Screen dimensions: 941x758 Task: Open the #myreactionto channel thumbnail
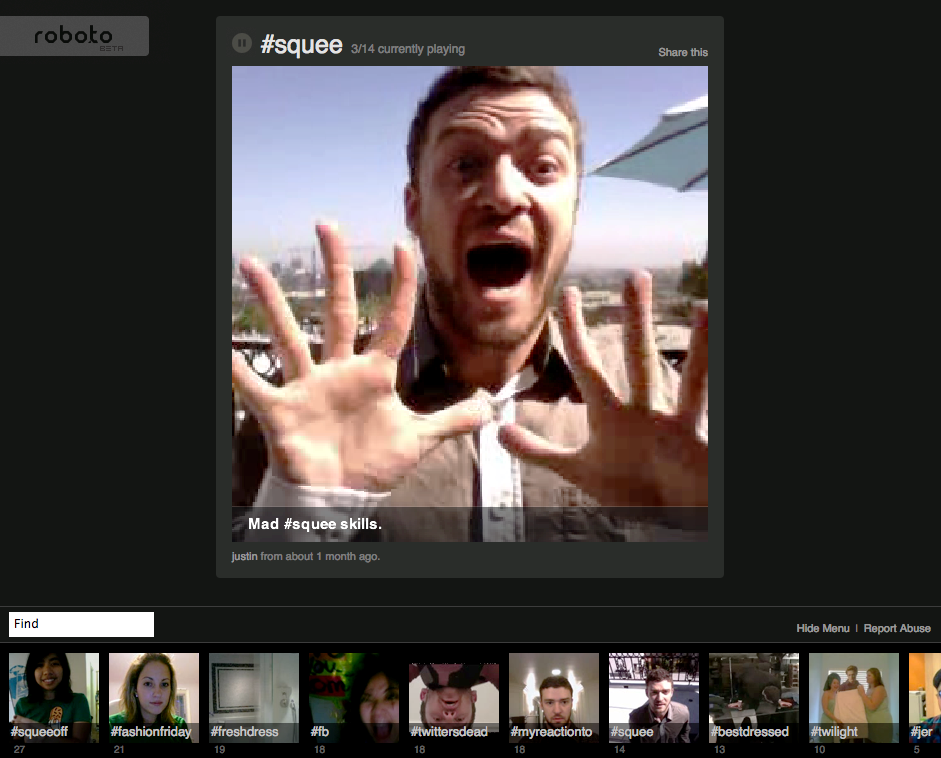pyautogui.click(x=554, y=697)
